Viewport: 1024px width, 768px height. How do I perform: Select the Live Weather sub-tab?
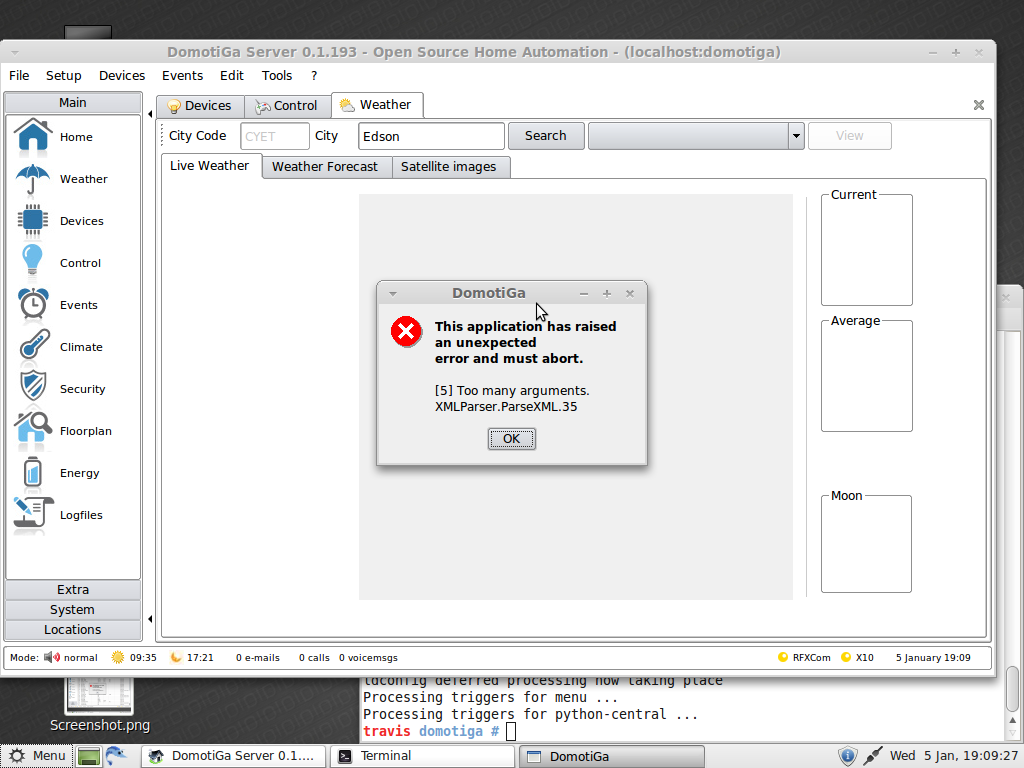(x=210, y=166)
